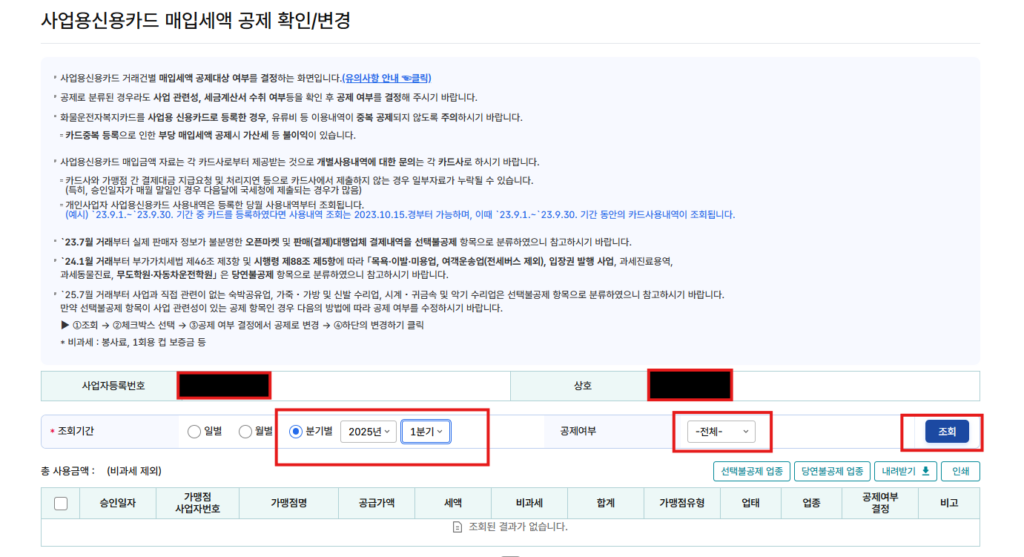Click the 비고 column header
Image resolution: width=1024 pixels, height=557 pixels.
pyautogui.click(x=949, y=503)
